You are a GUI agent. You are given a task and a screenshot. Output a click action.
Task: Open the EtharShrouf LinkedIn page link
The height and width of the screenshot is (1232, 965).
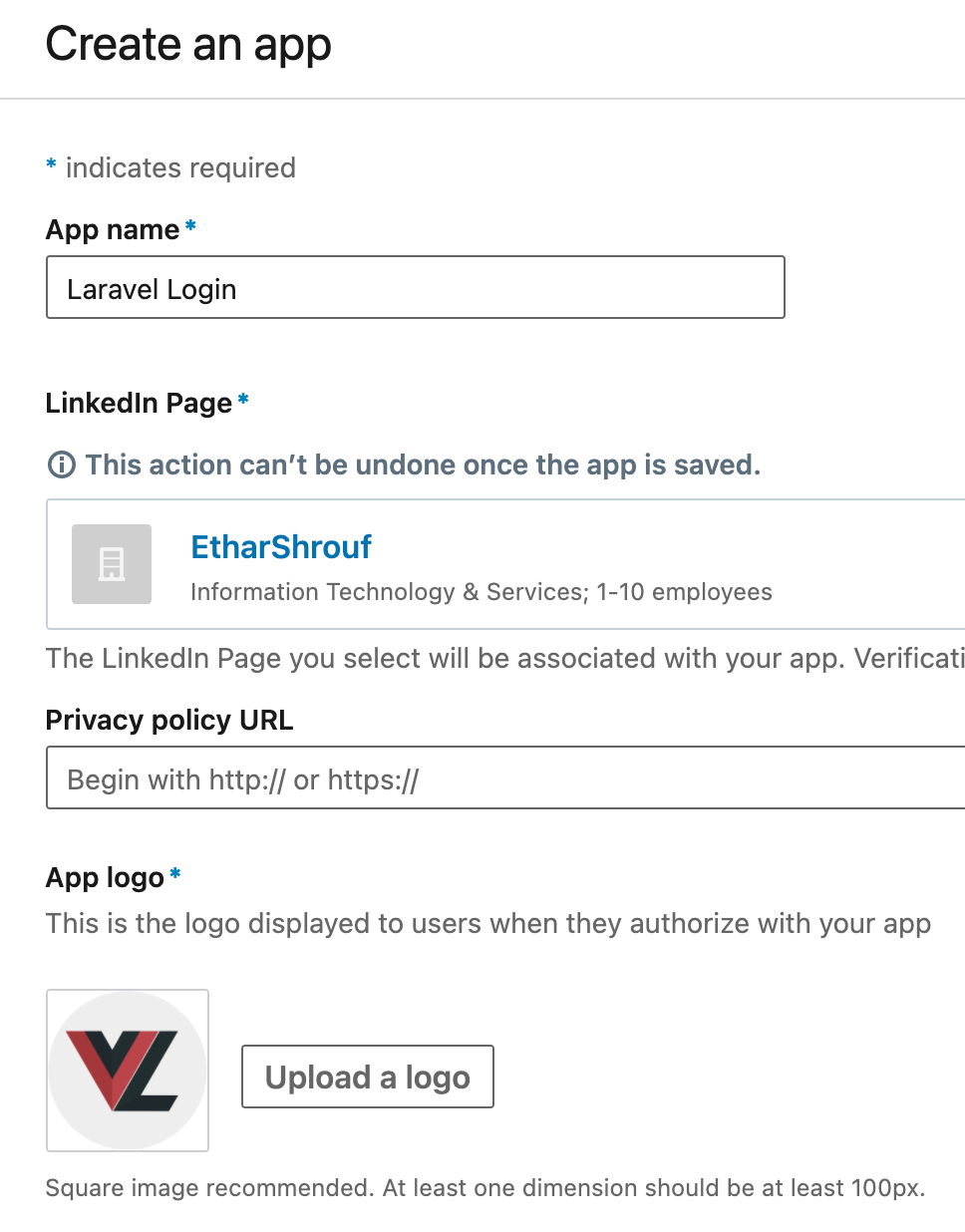point(281,547)
